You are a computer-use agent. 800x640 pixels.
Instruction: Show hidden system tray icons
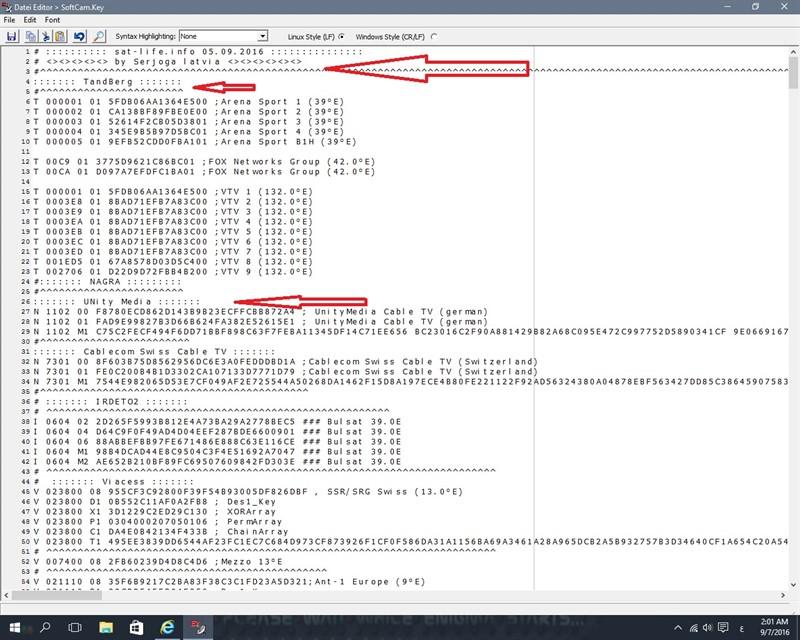[678, 628]
